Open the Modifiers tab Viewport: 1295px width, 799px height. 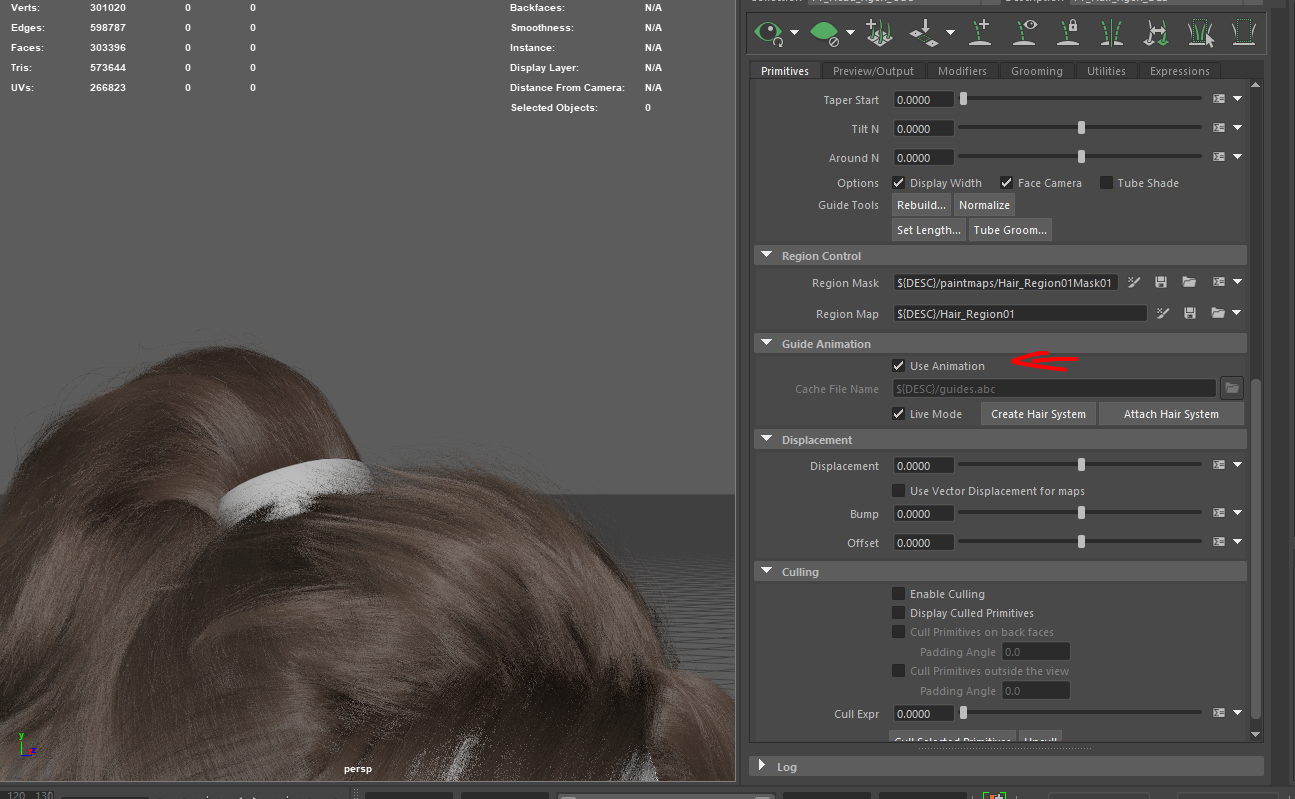point(962,71)
